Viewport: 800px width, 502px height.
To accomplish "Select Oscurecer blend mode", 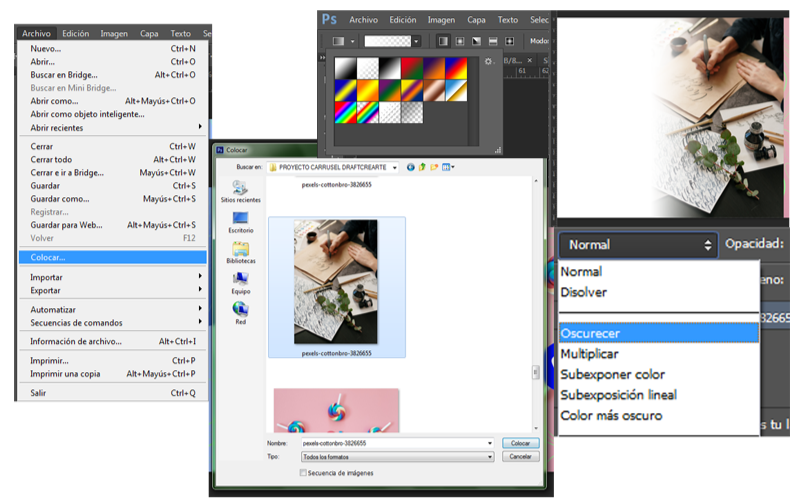I will [x=659, y=333].
